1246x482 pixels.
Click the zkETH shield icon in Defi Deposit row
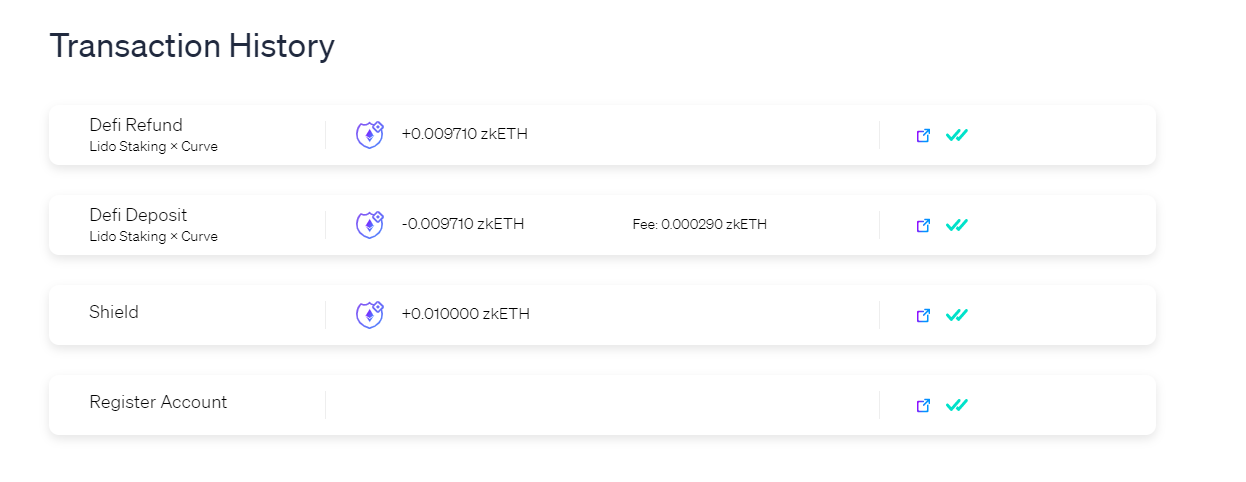(370, 225)
